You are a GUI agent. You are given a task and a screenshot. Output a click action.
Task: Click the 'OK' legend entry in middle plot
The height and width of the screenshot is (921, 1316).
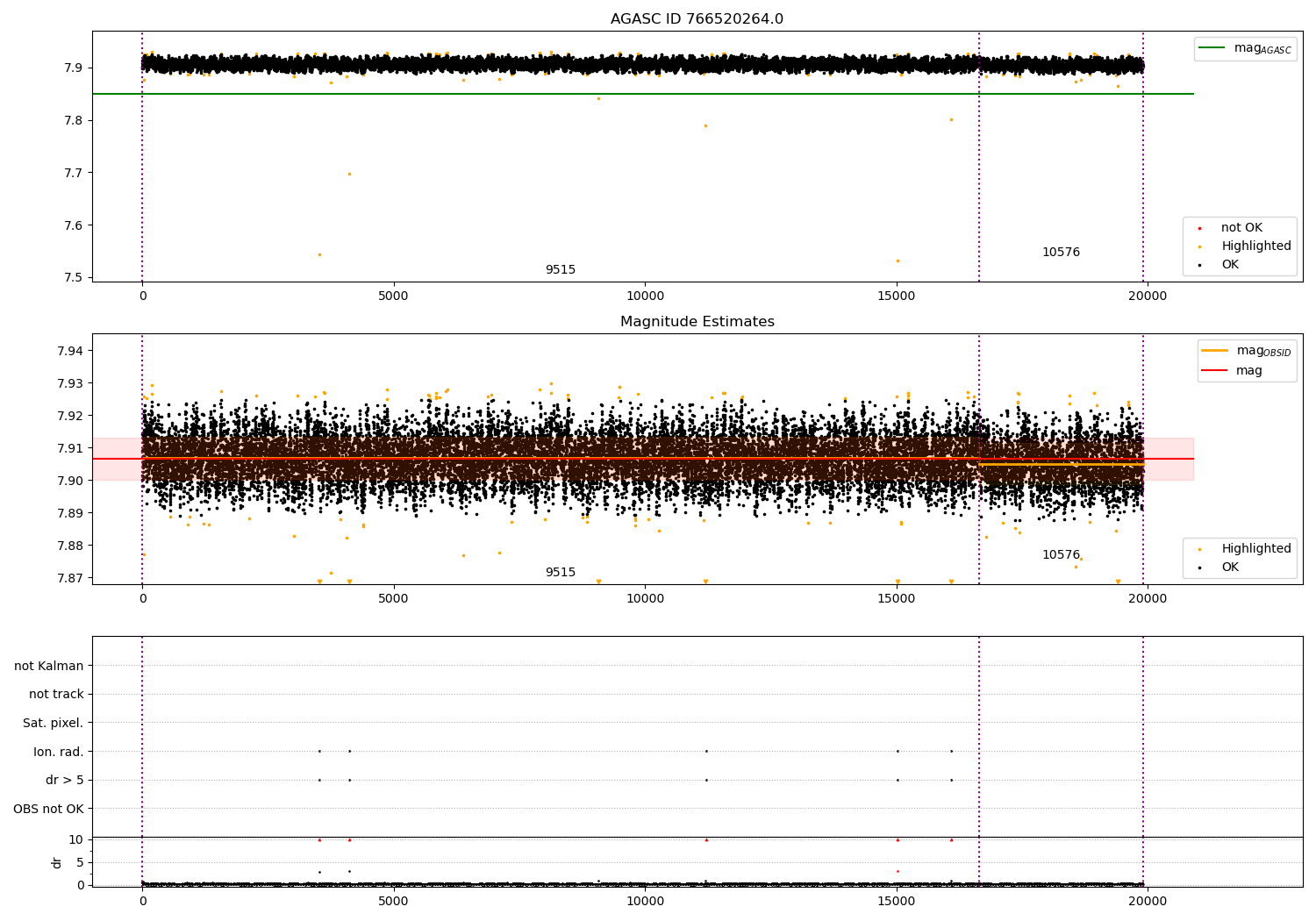pyautogui.click(x=1230, y=568)
